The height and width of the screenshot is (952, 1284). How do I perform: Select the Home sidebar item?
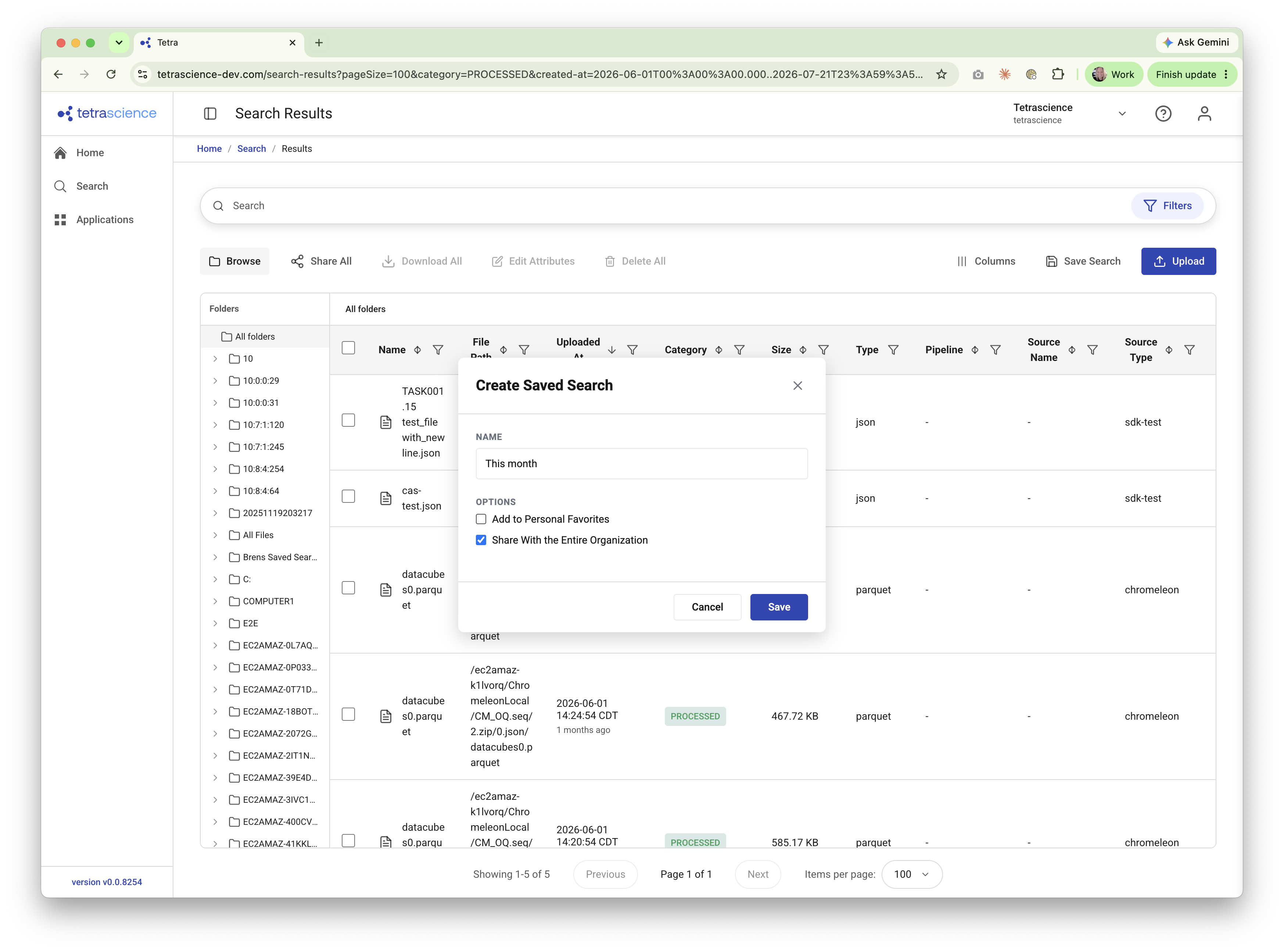90,153
